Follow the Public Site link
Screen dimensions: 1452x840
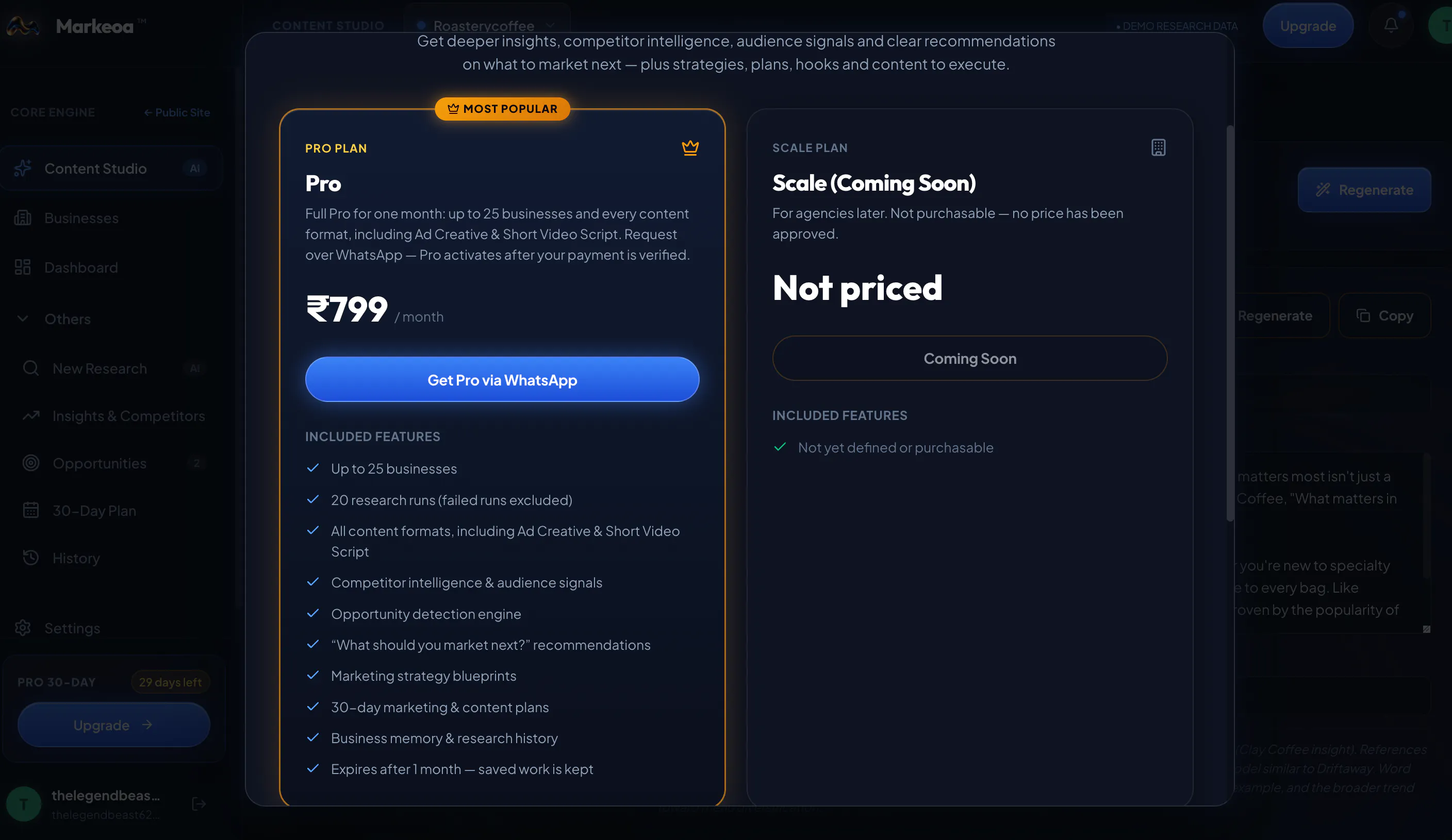[177, 112]
